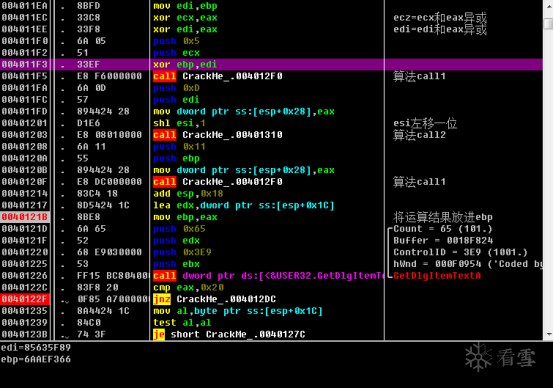
Task: Click the comment 'ecz=ecx和eax异或'
Action: [x=440, y=17]
